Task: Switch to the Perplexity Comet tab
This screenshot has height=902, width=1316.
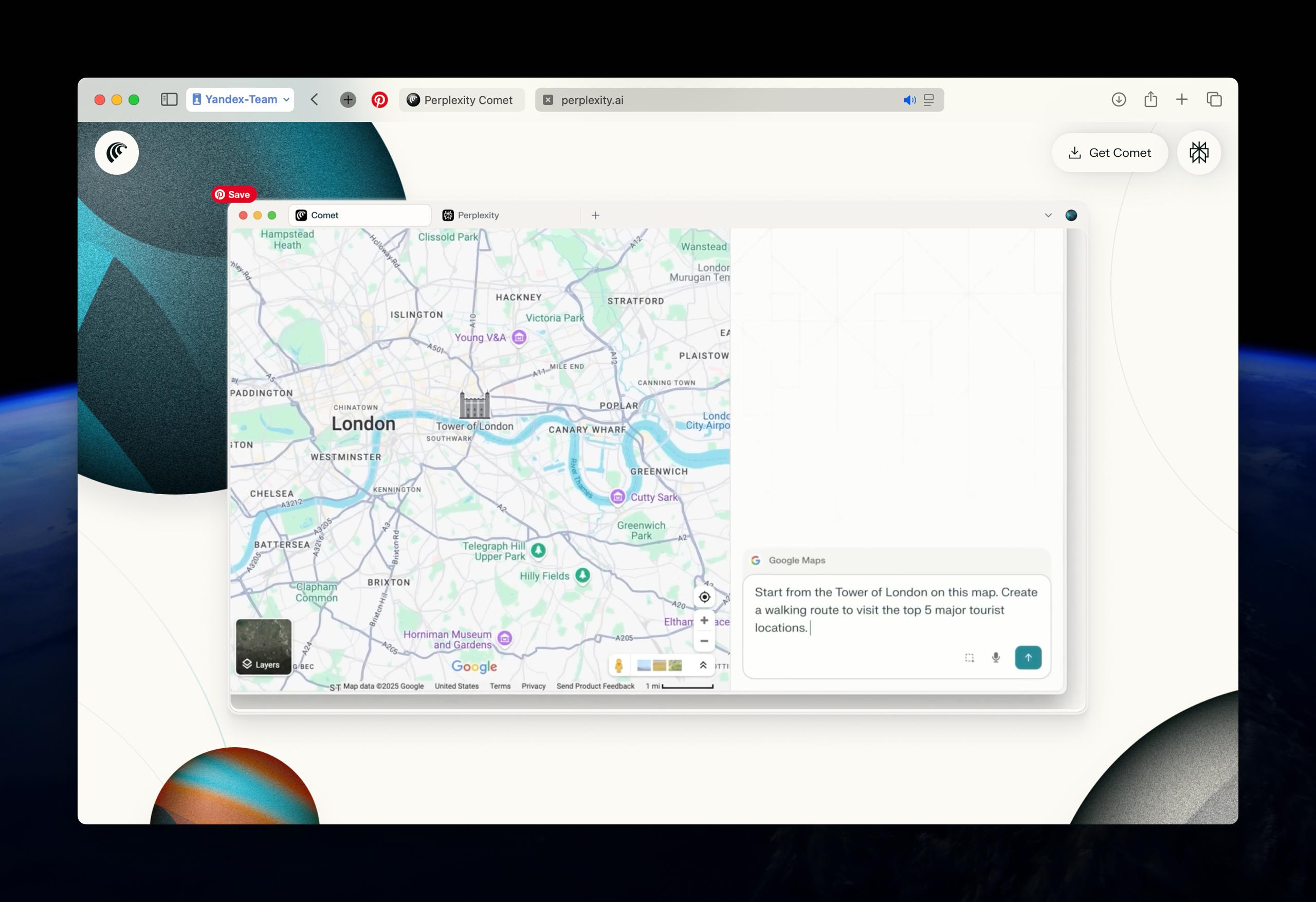Action: 461,100
